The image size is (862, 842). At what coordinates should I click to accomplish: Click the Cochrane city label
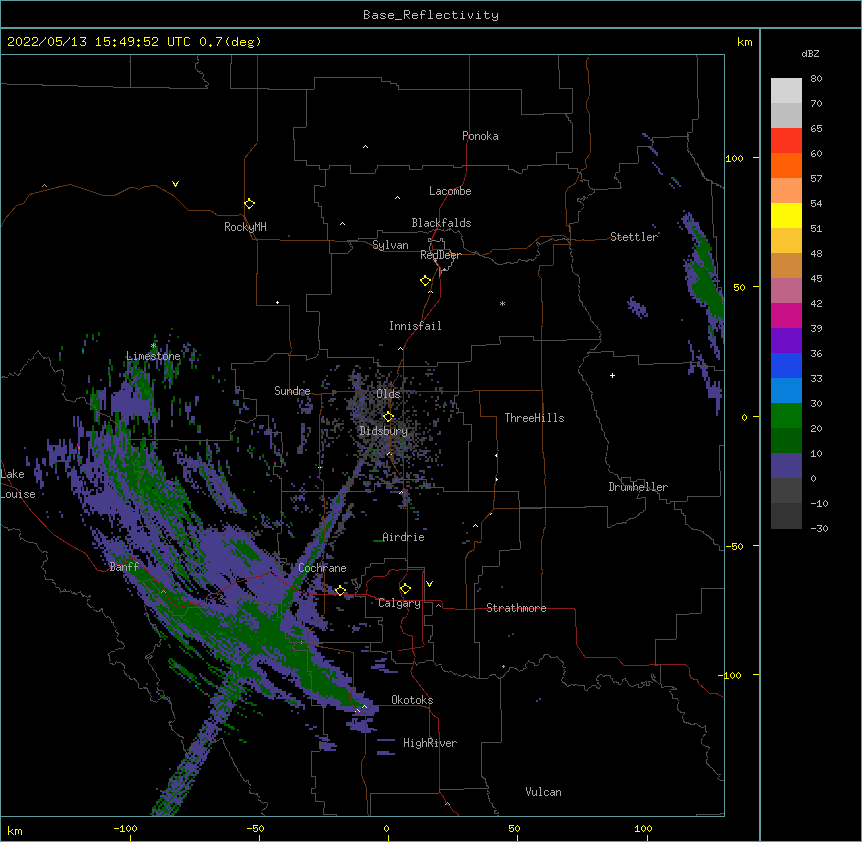click(322, 568)
